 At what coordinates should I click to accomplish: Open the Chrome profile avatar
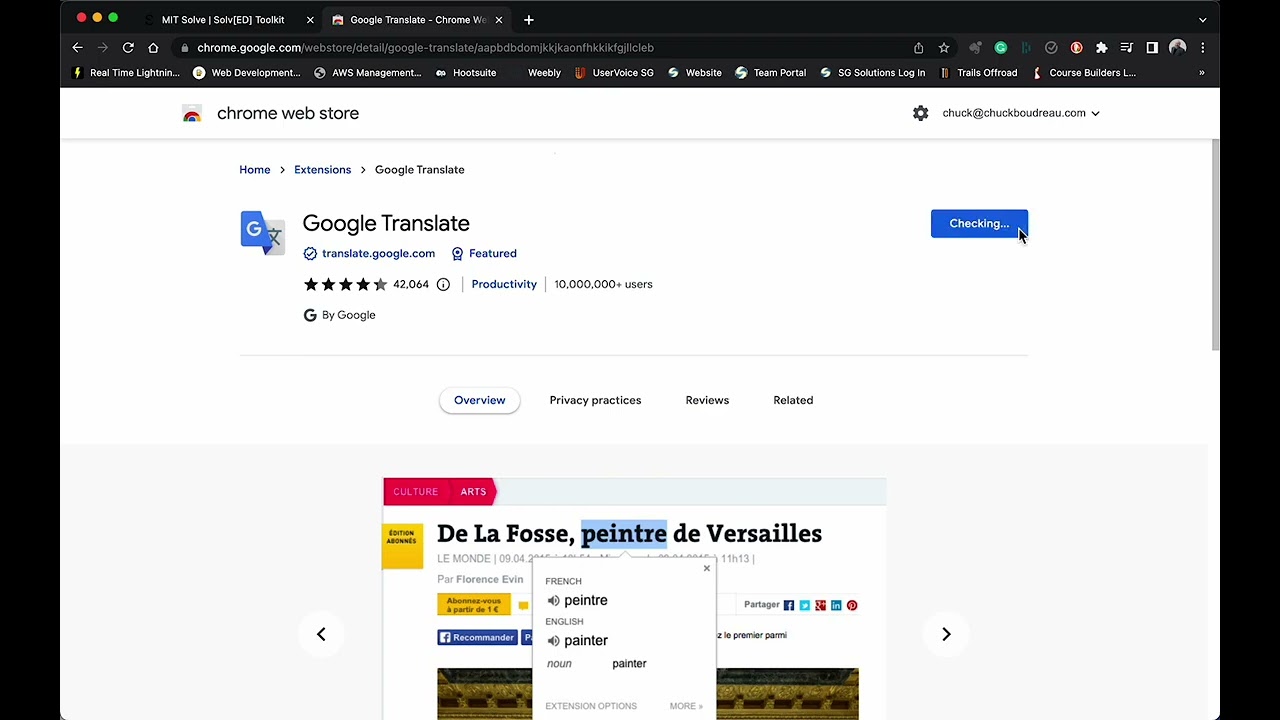click(1177, 47)
